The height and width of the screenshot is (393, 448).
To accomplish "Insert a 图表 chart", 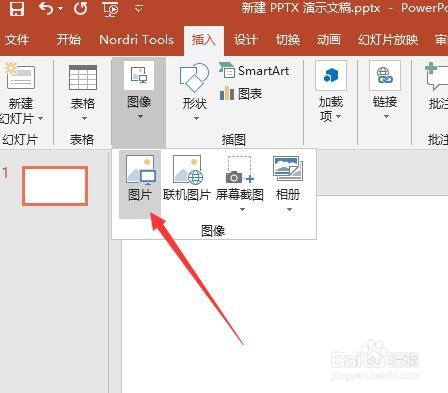I will point(241,94).
